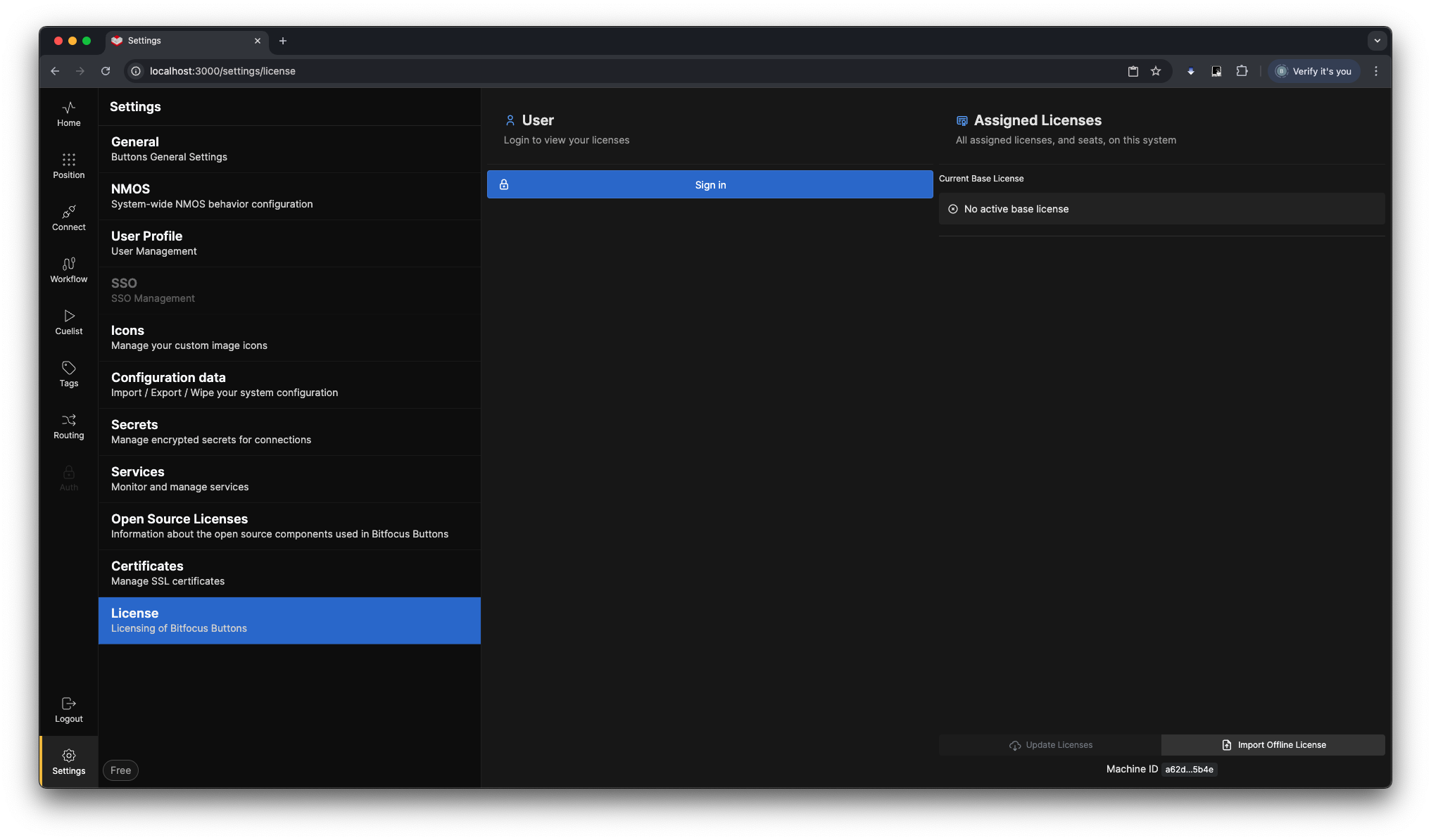This screenshot has height=840, width=1431.
Task: Click the address bar URL
Action: click(222, 71)
